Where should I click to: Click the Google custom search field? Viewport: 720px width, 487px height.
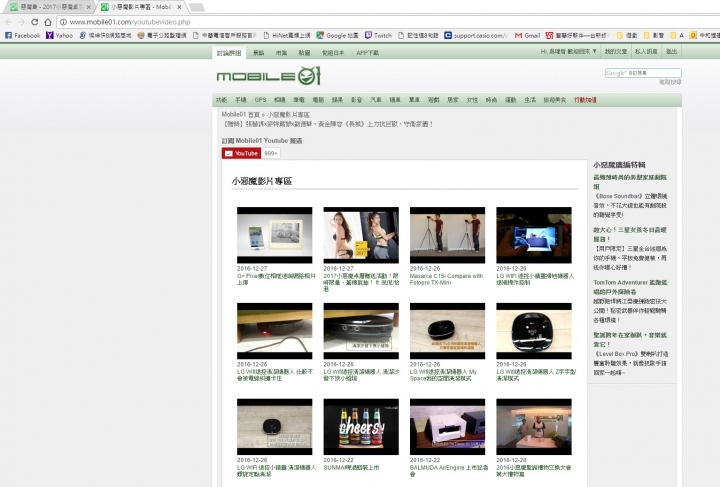pyautogui.click(x=643, y=73)
